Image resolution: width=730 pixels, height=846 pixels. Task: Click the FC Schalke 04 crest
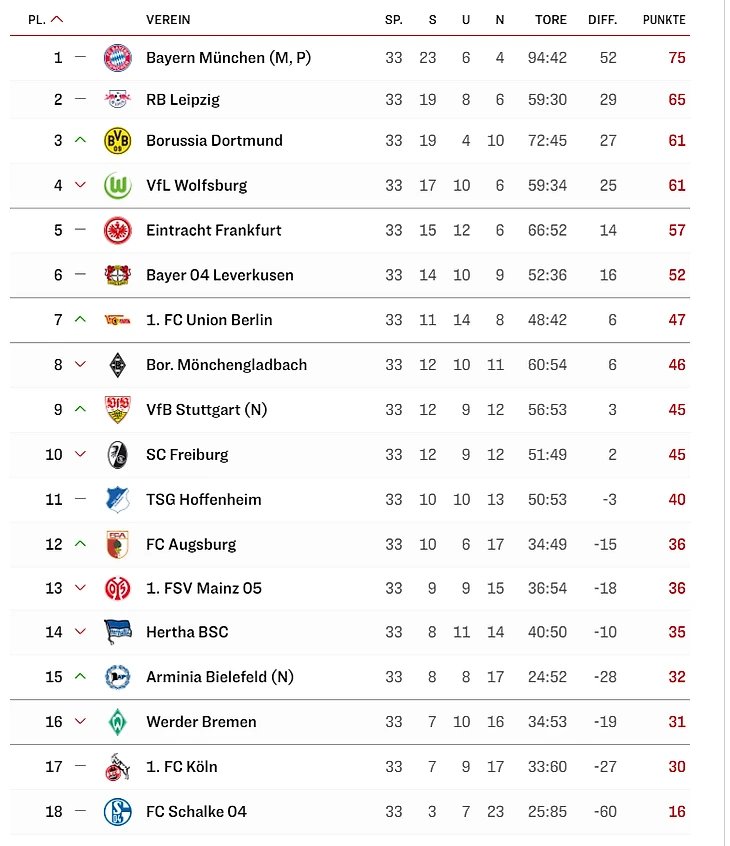tap(117, 811)
